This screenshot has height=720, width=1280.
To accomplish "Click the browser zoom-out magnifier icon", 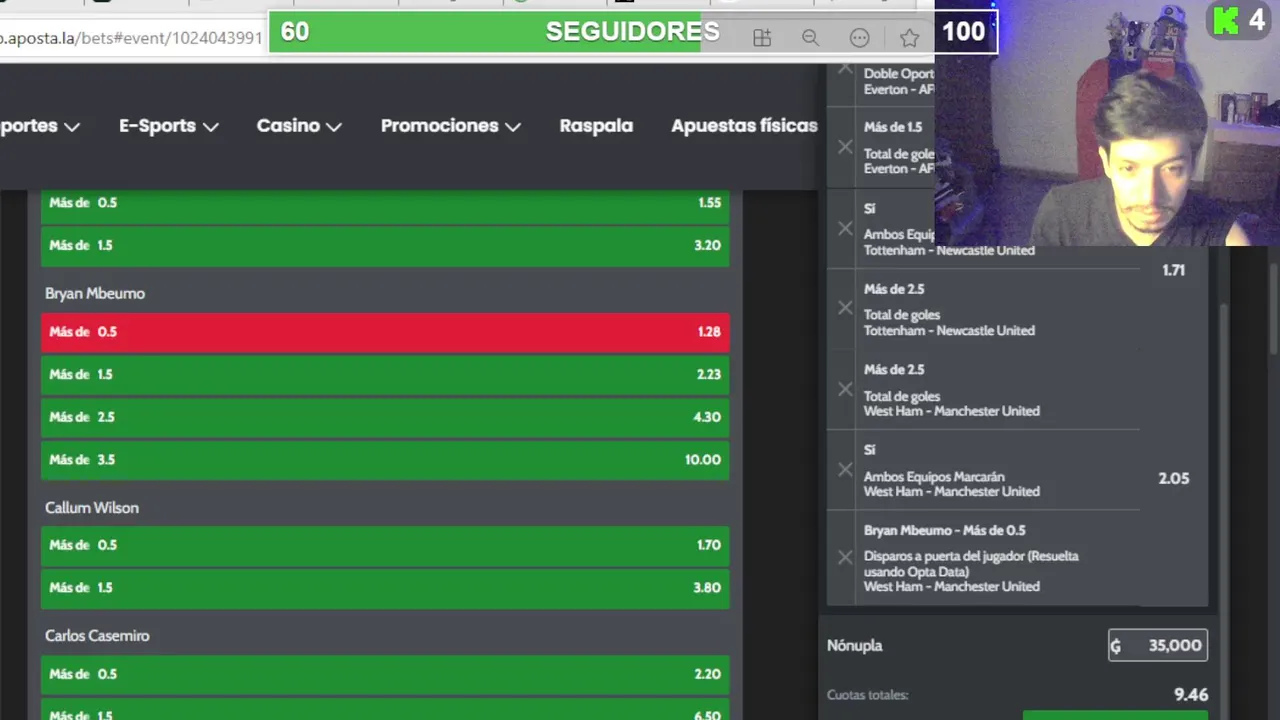I will [810, 38].
